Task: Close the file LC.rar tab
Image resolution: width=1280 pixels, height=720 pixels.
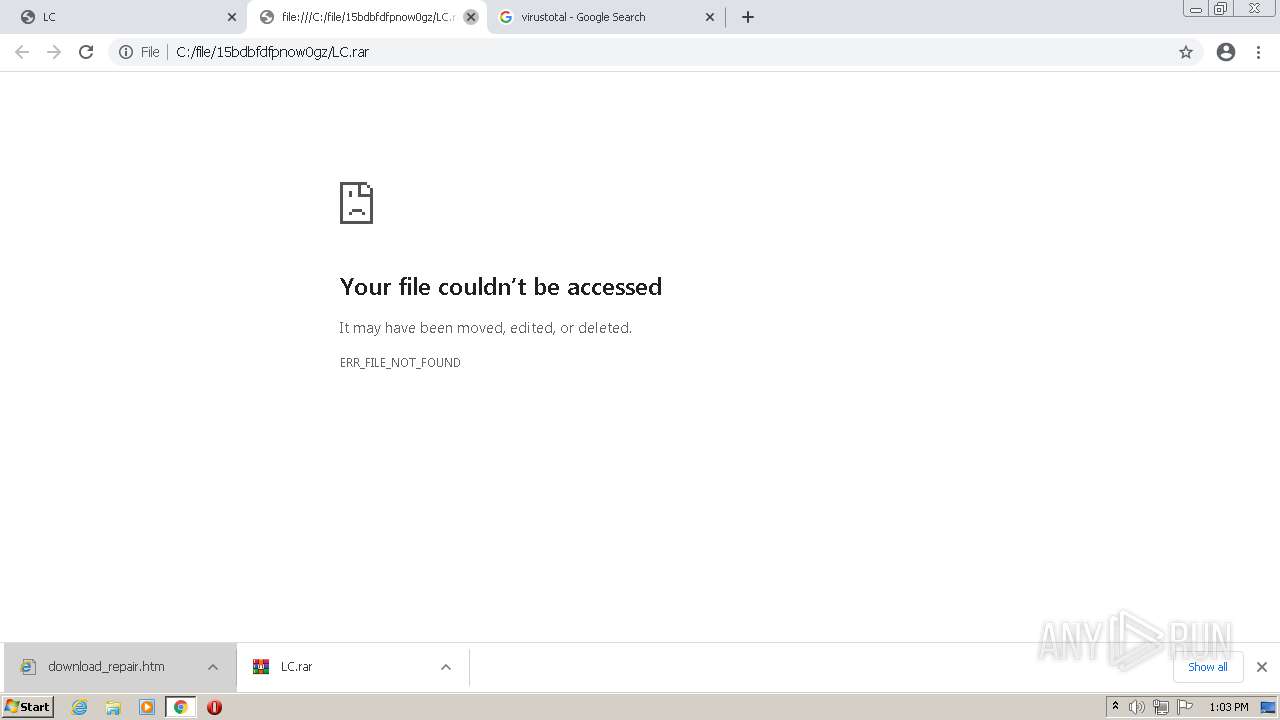Action: 471,17
